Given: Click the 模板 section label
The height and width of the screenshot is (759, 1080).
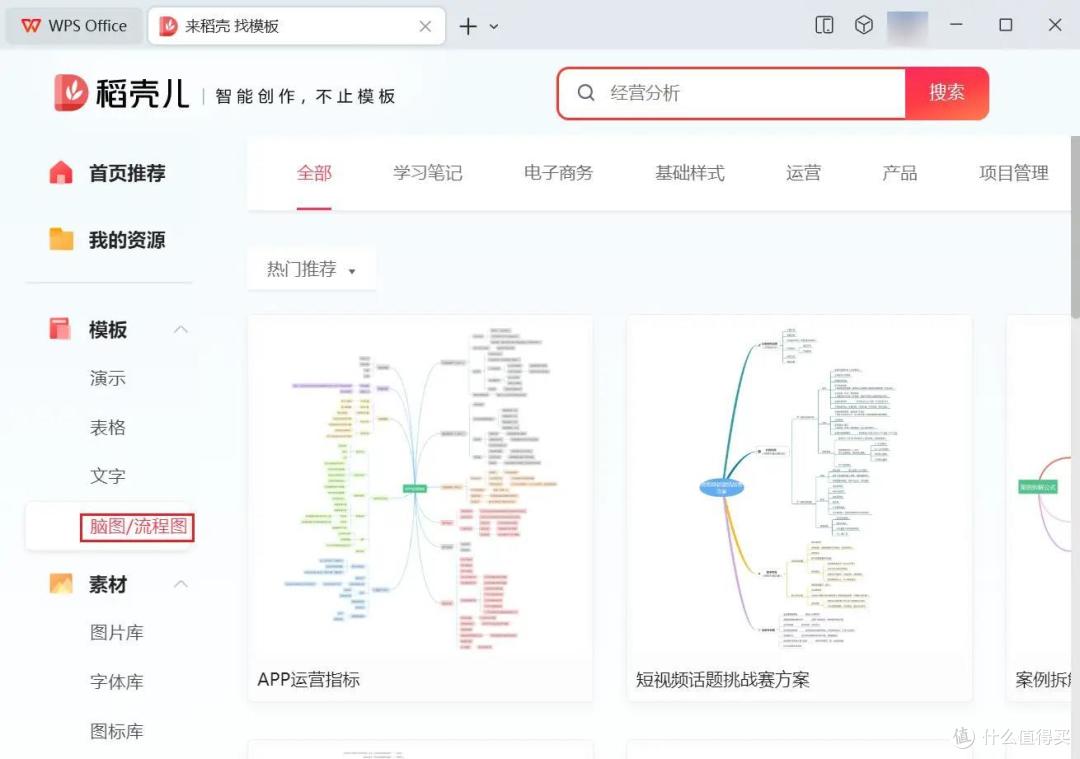Looking at the screenshot, I should 108,329.
